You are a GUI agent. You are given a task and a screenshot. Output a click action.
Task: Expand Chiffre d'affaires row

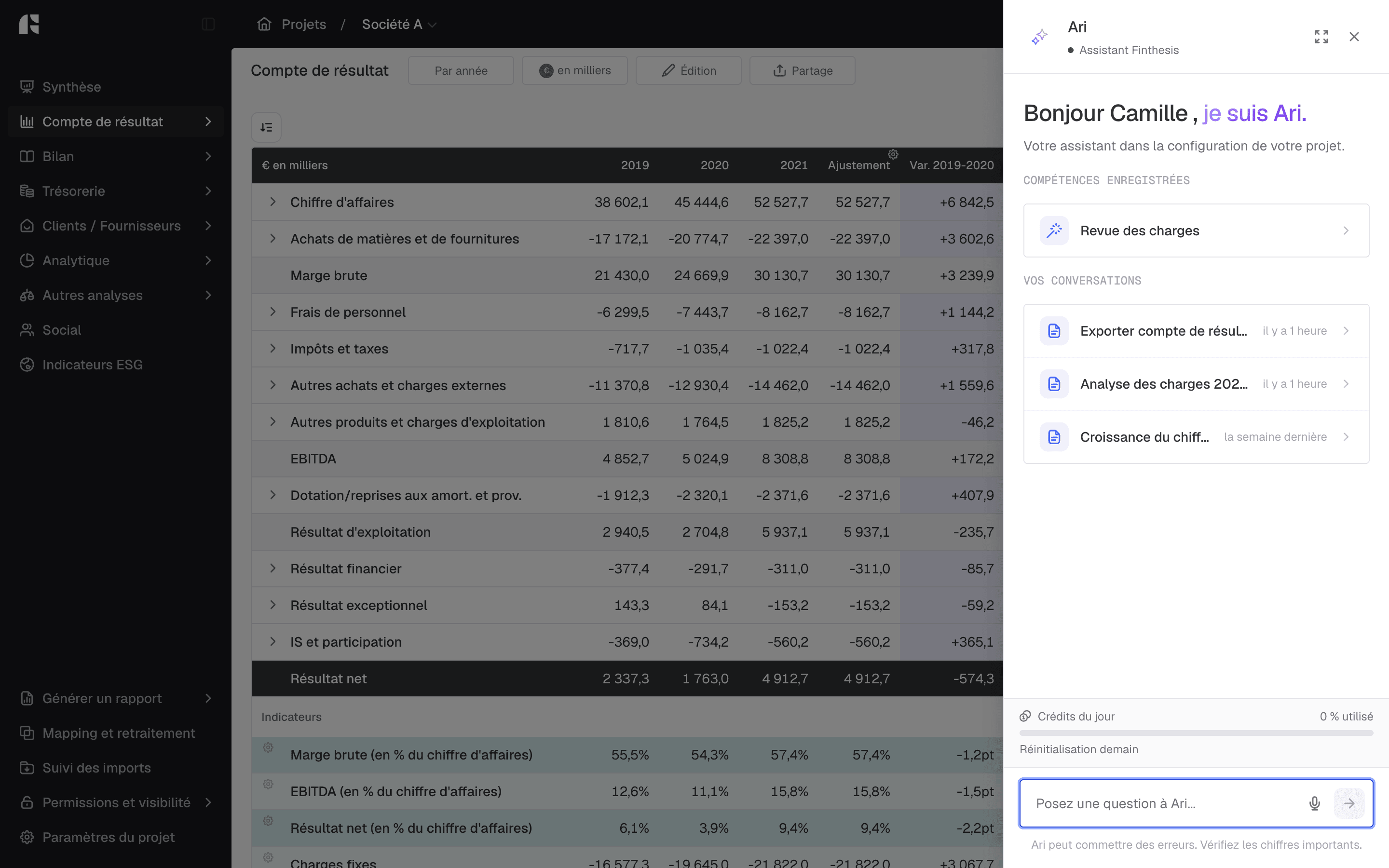[273, 202]
